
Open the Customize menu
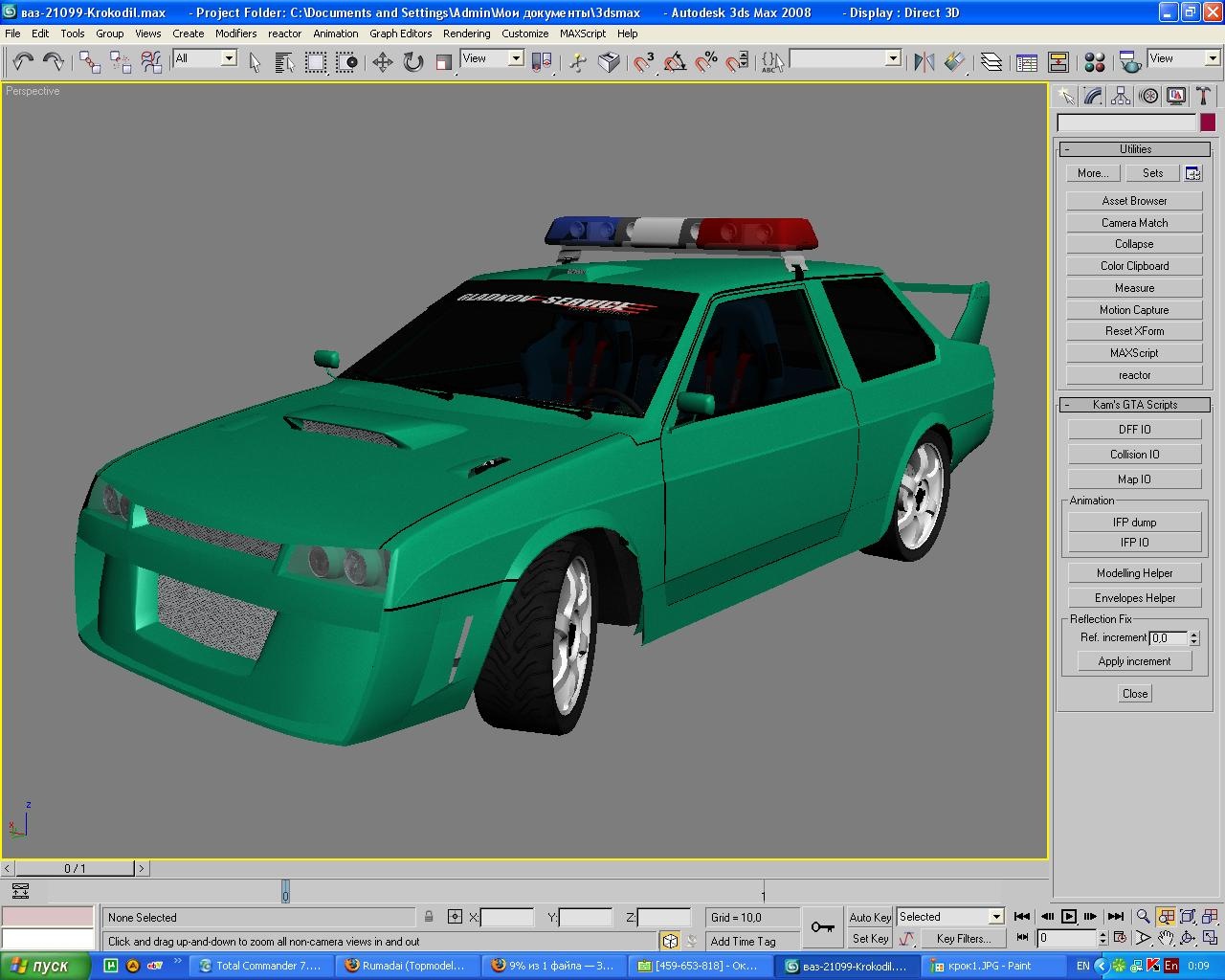pyautogui.click(x=524, y=33)
